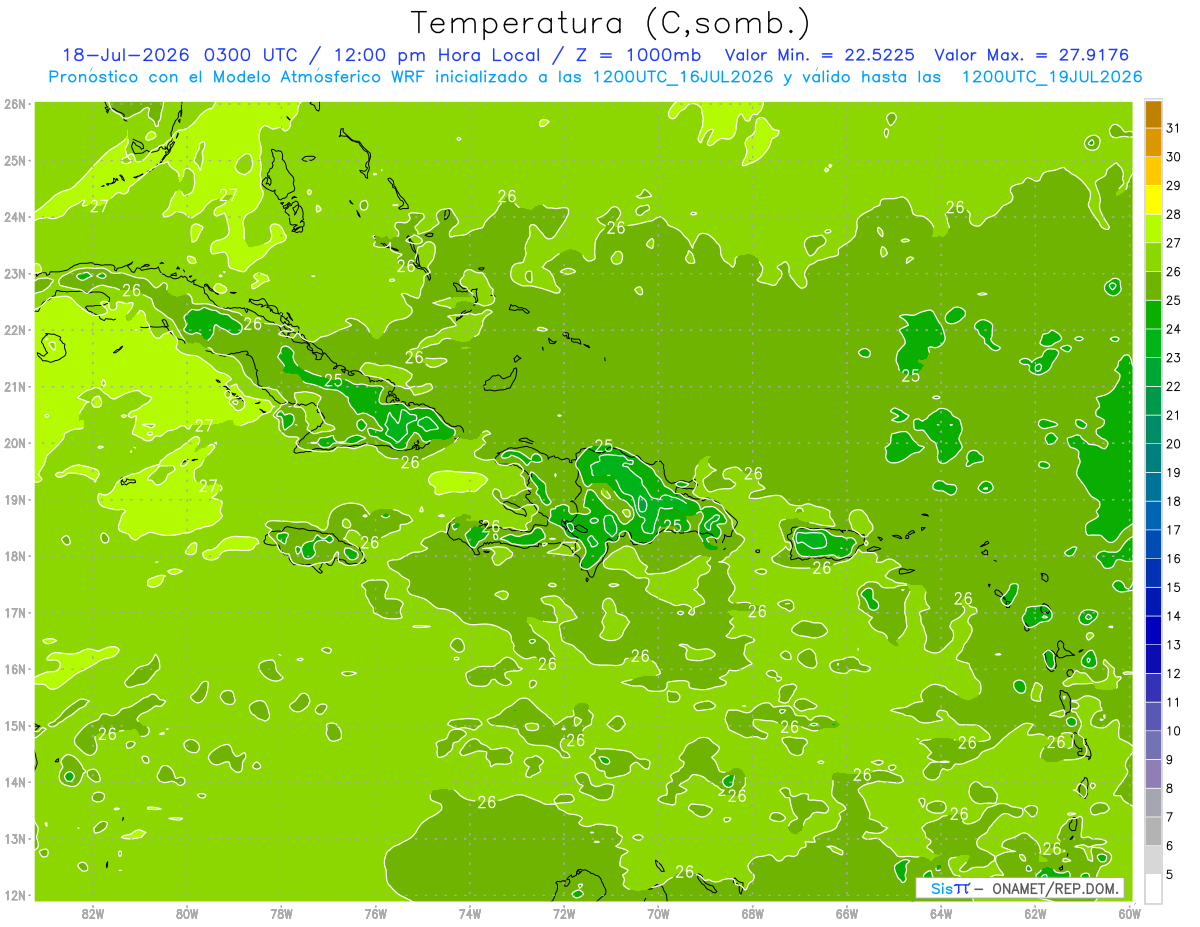Click the 78W longitude axis label
Image resolution: width=1200 pixels, height=927 pixels.
(281, 913)
